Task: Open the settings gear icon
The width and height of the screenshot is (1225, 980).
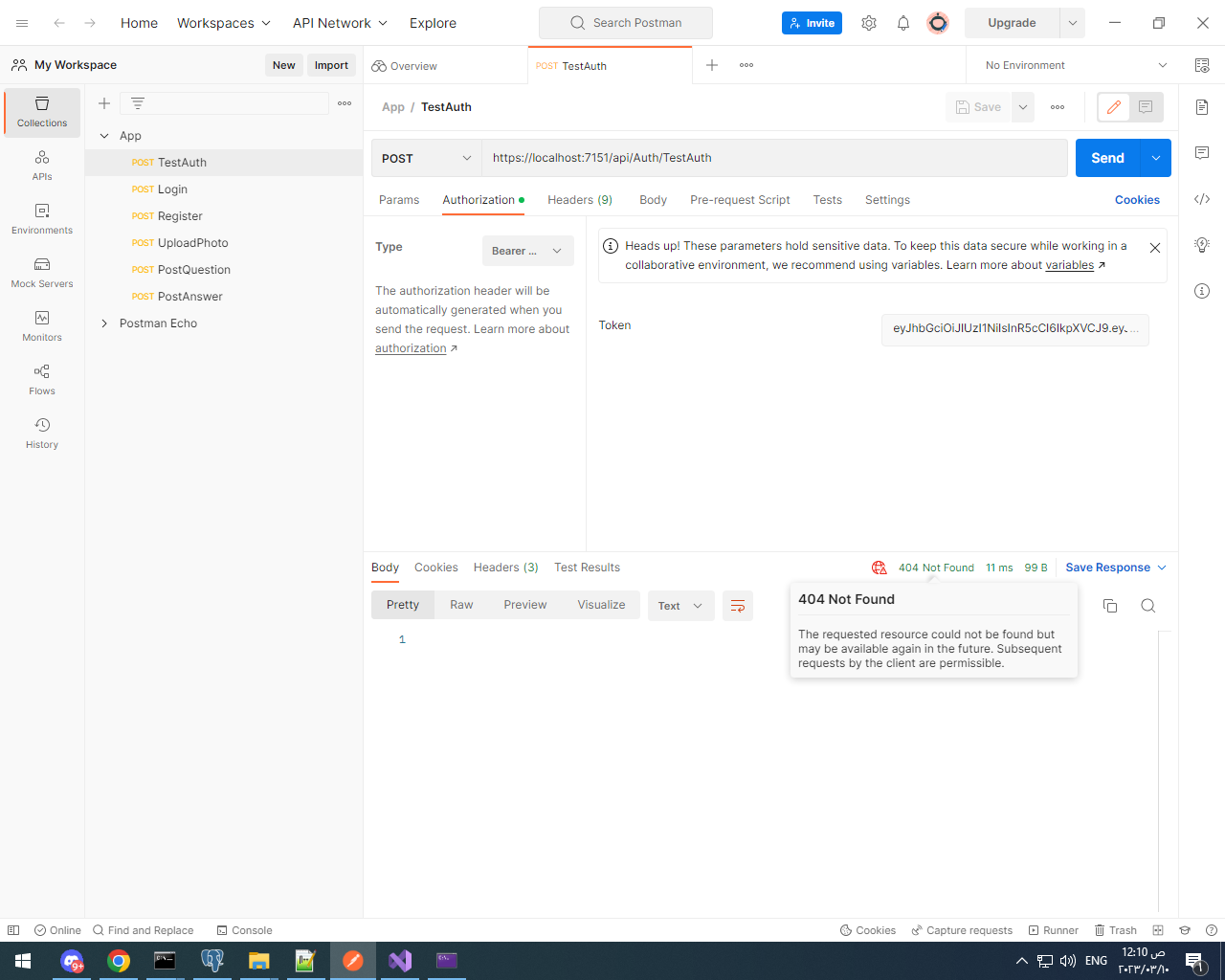Action: (869, 23)
